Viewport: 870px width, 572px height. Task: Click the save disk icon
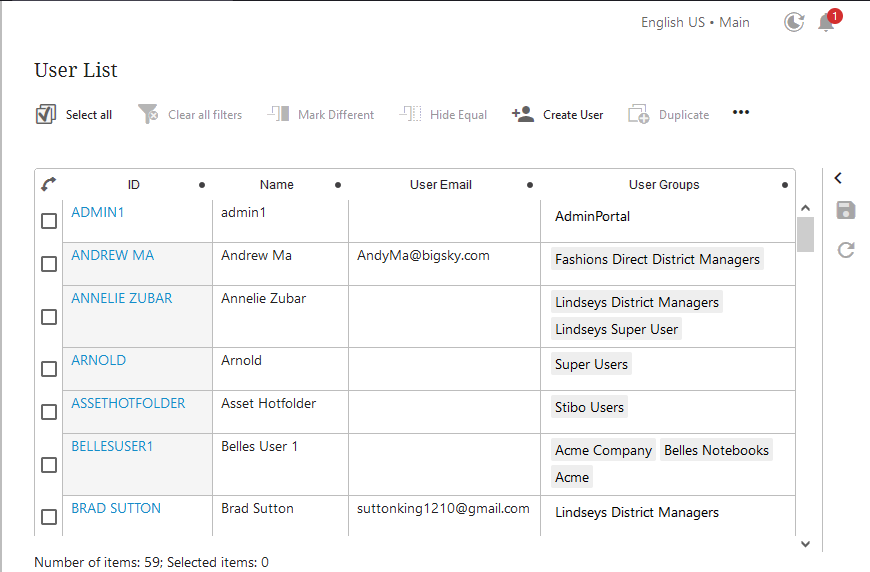(846, 210)
